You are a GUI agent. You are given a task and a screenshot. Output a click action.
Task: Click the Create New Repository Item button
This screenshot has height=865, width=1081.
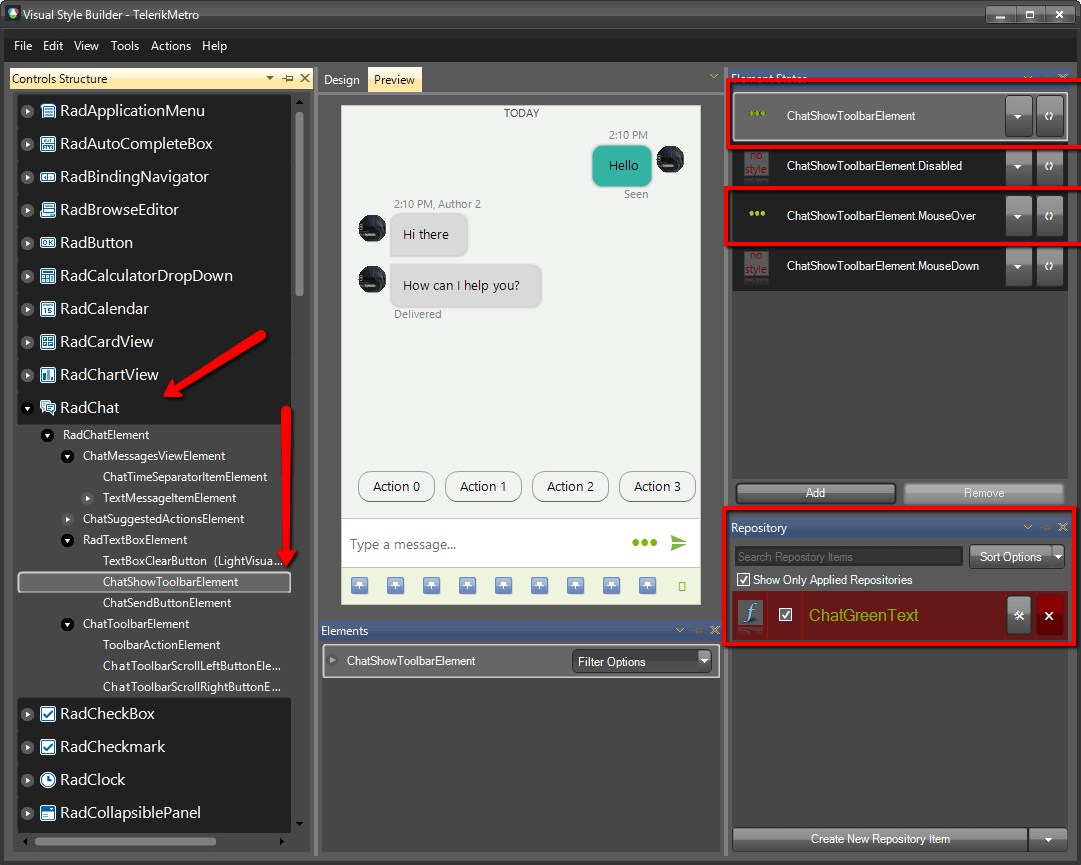click(880, 840)
